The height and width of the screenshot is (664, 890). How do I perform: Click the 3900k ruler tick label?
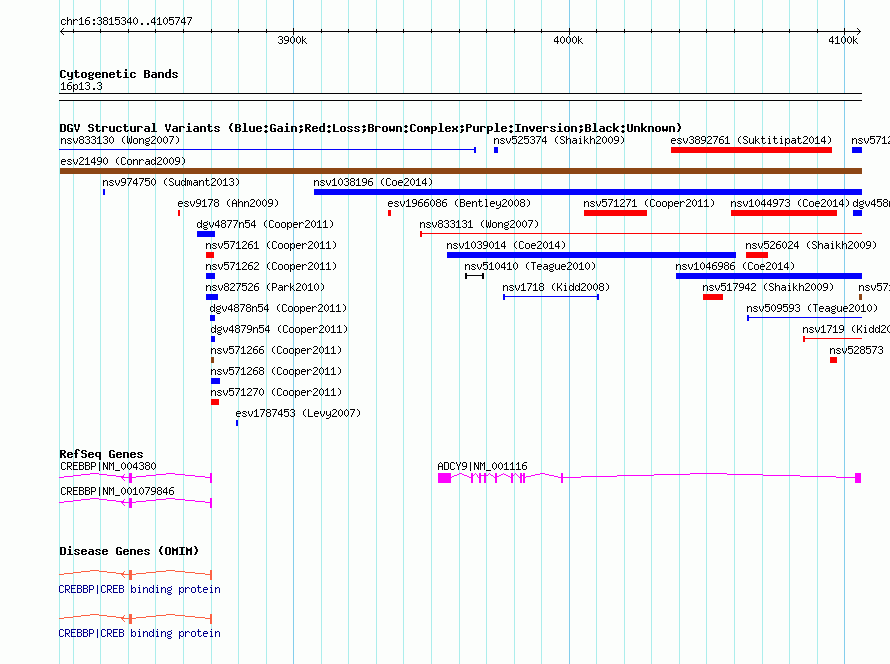(292, 40)
